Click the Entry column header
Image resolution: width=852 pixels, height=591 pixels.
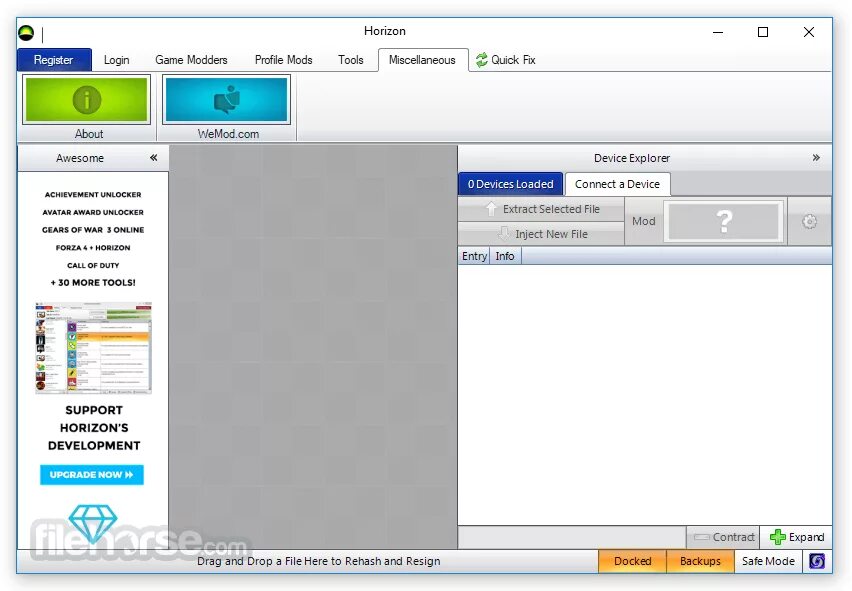[x=474, y=256]
